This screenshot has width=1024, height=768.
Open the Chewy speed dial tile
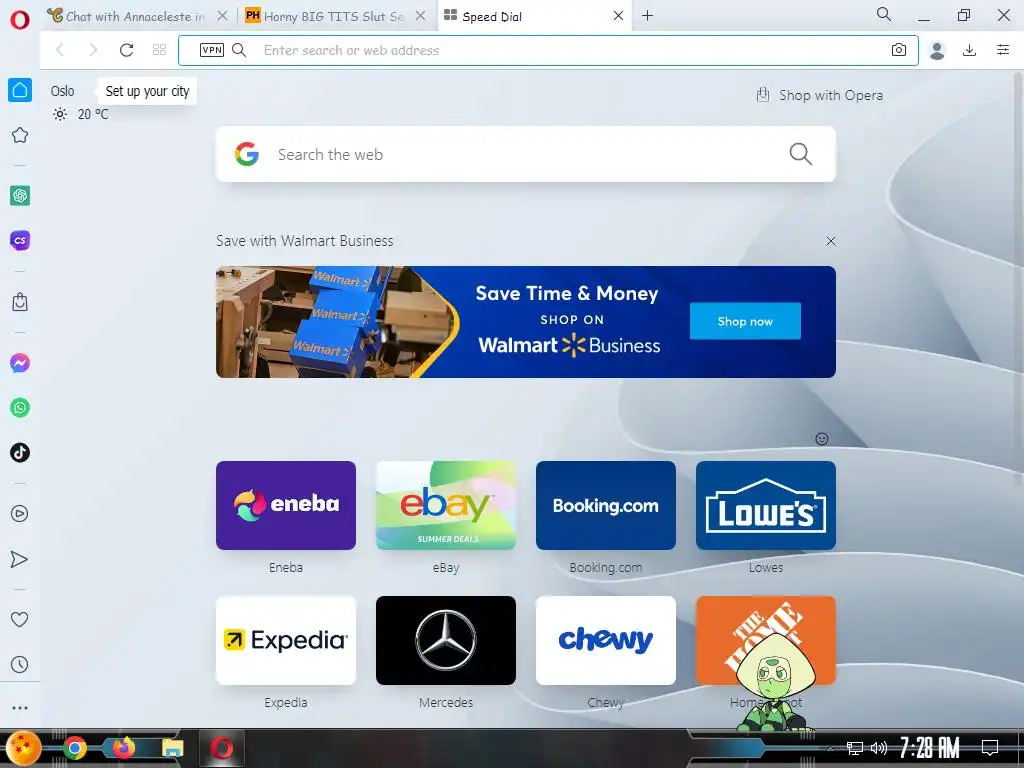(x=606, y=640)
